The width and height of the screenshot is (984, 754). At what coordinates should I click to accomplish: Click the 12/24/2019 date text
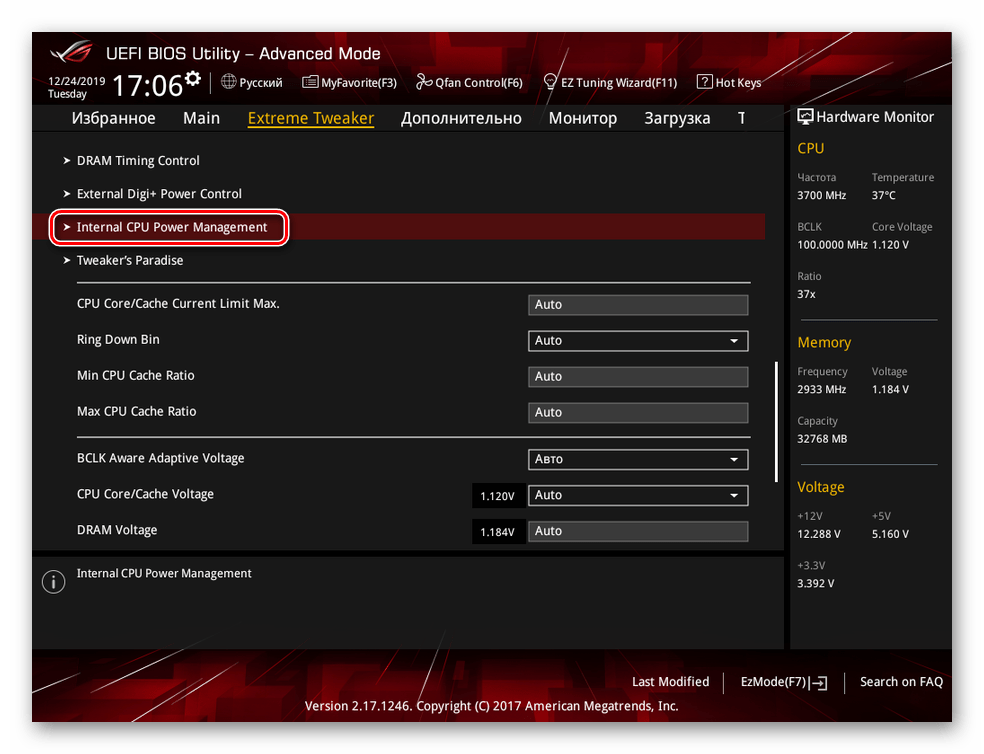click(77, 81)
